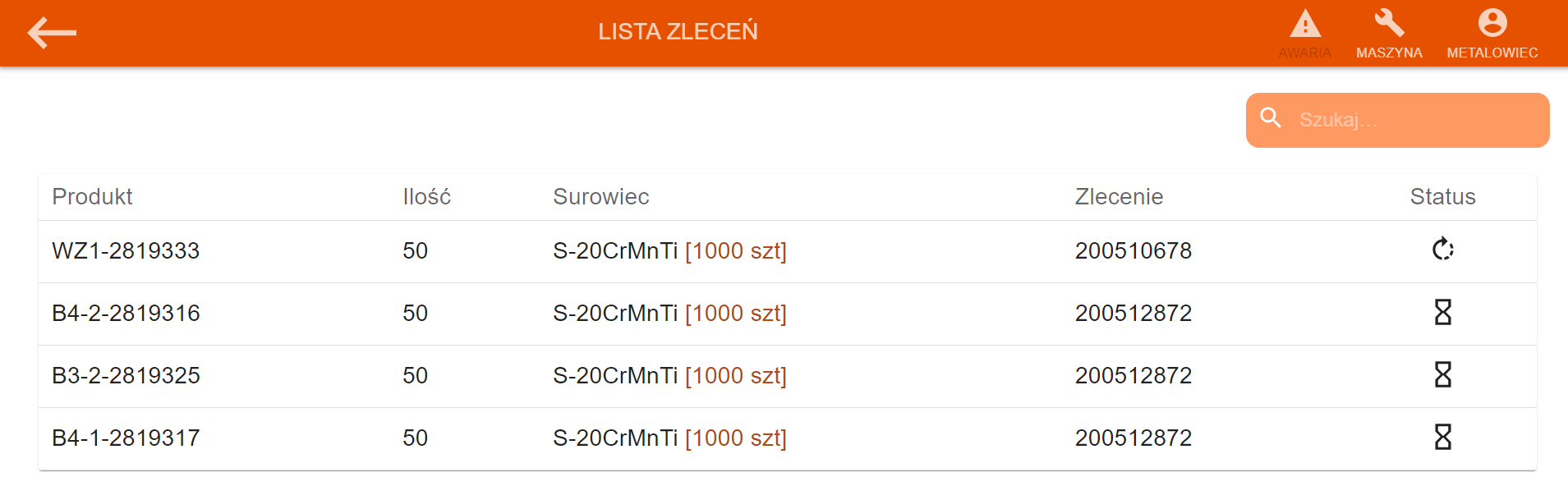Sort by the Produkt column header
The width and height of the screenshot is (1568, 486).
[92, 197]
